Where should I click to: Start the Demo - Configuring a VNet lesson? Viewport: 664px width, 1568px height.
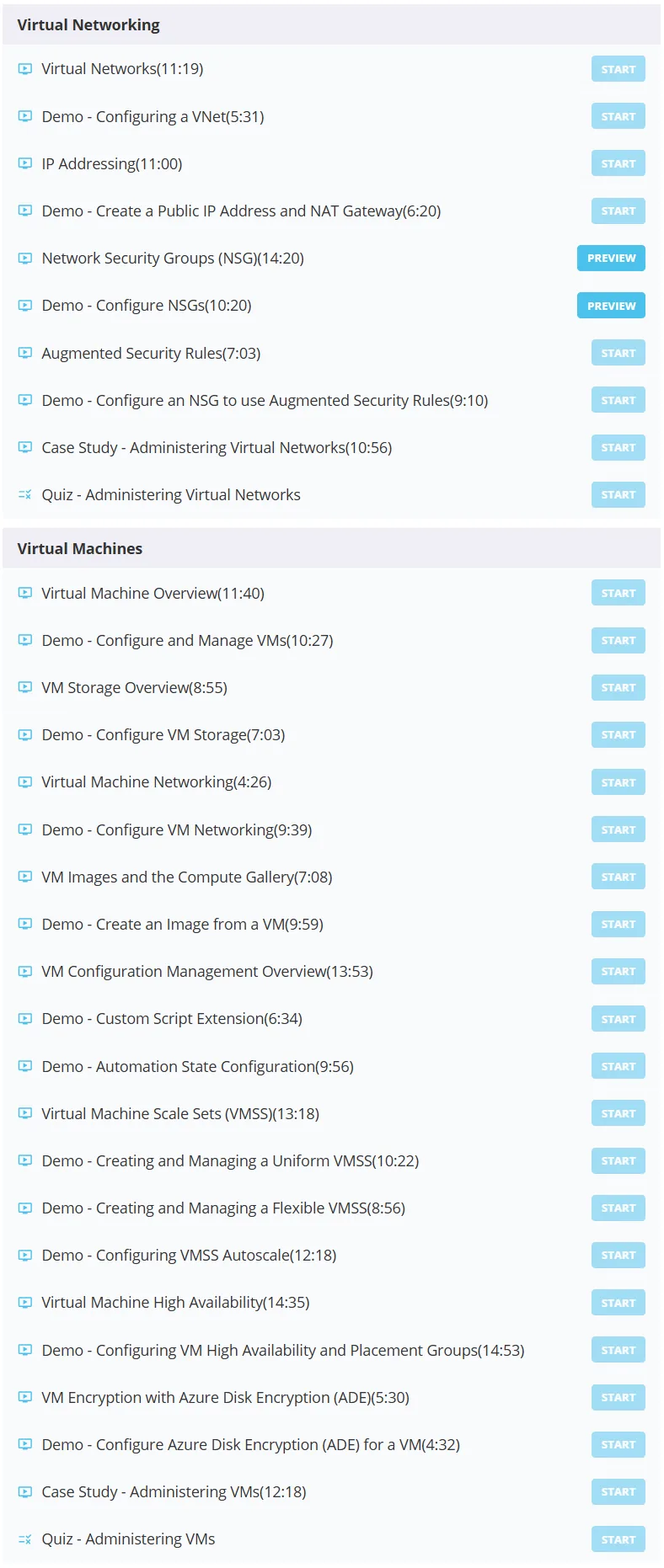pyautogui.click(x=618, y=116)
